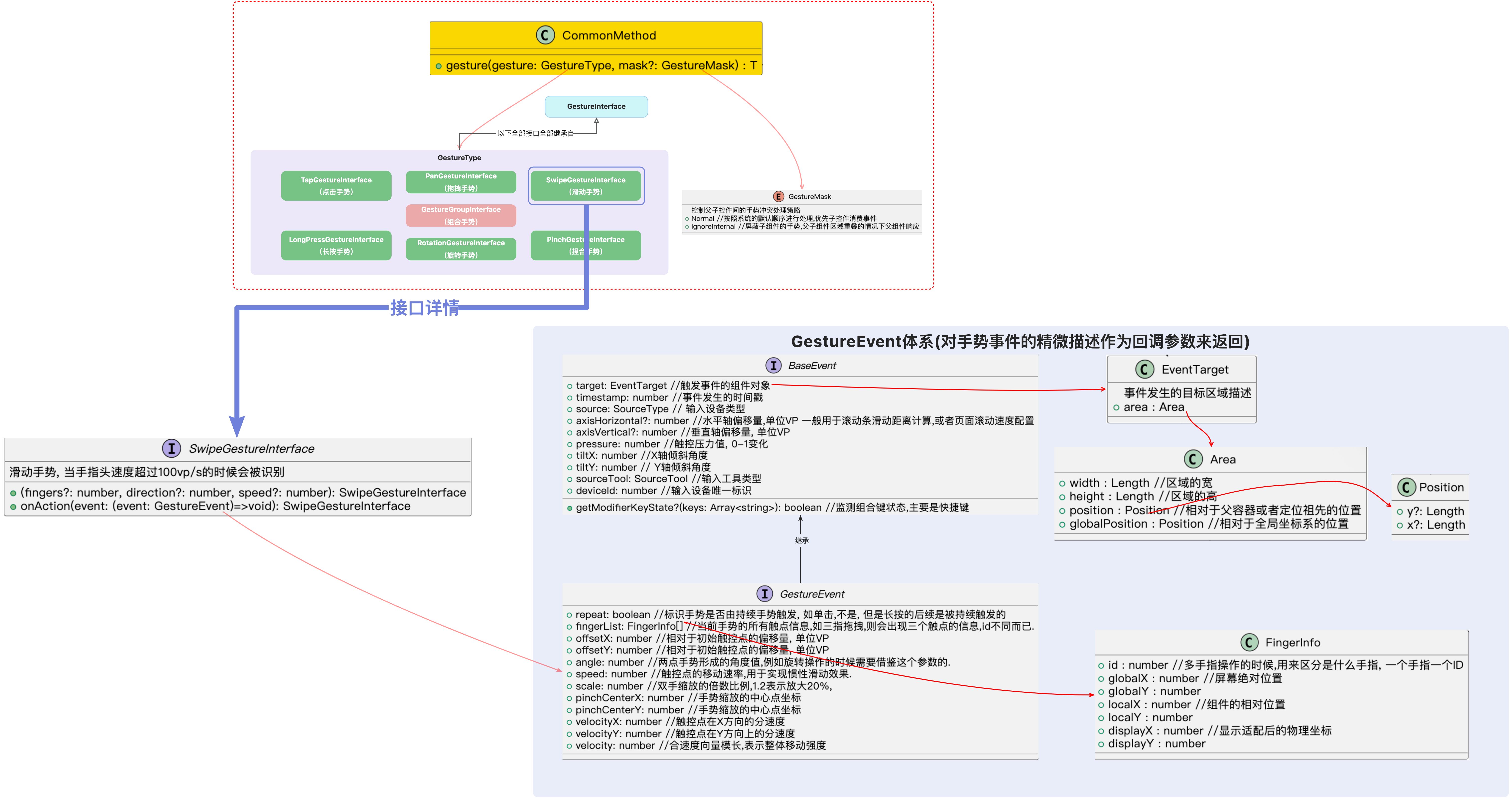
Task: Click the globalPosition : Position field
Action: tap(1209, 524)
